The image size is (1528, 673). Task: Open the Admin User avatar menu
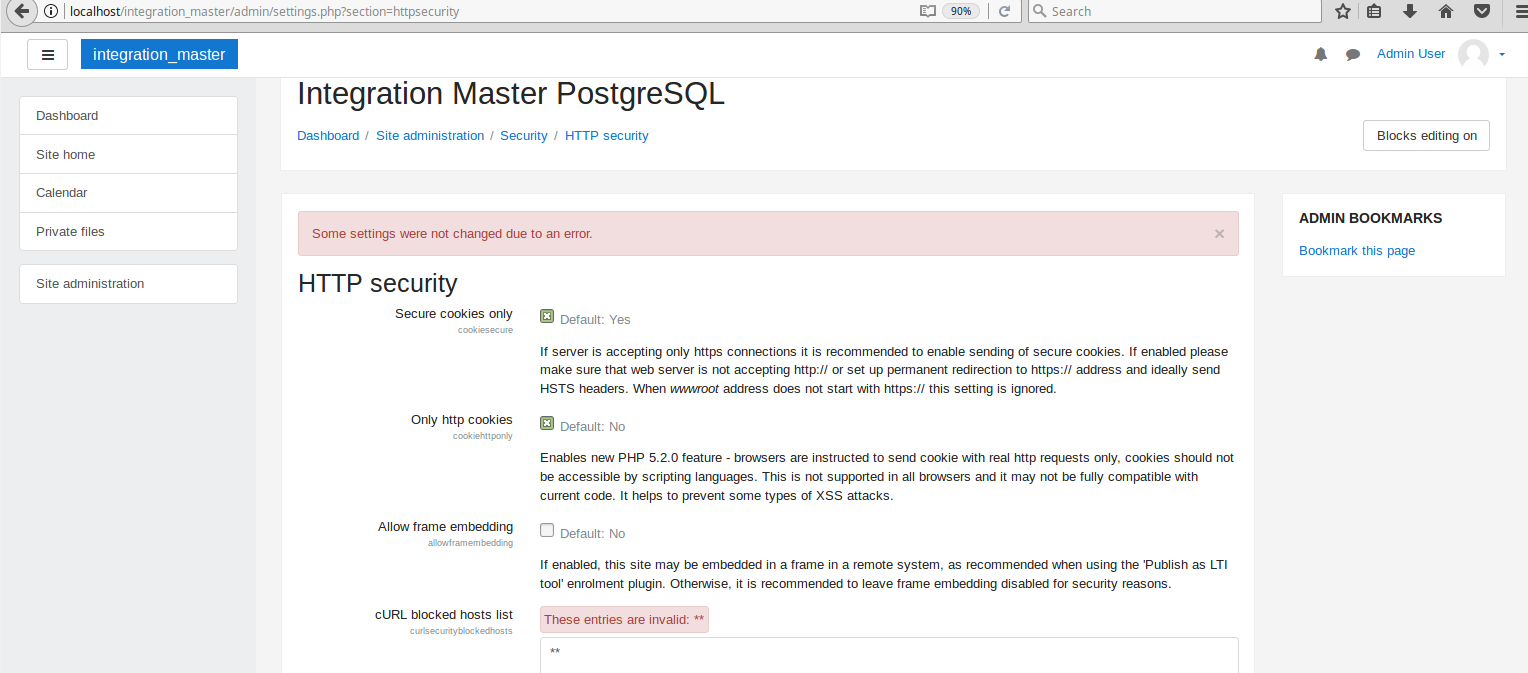(x=1473, y=54)
